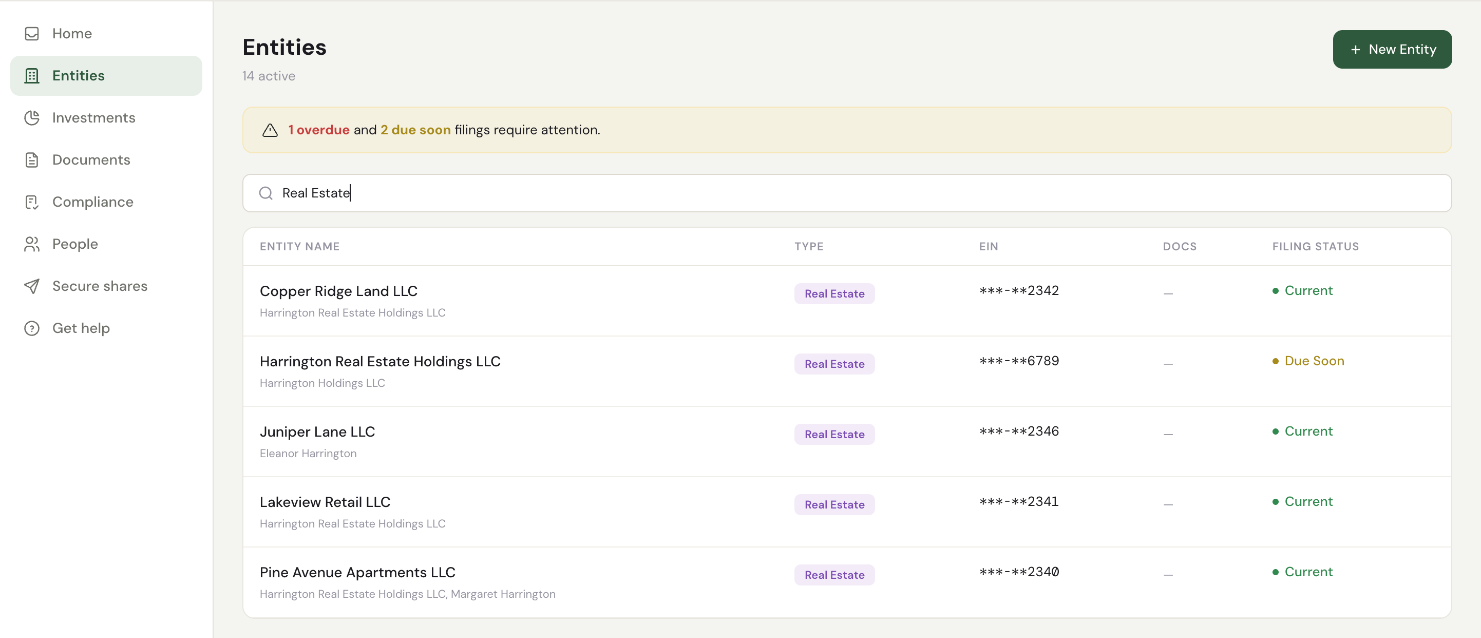Click the People icon in sidebar

pyautogui.click(x=32, y=243)
